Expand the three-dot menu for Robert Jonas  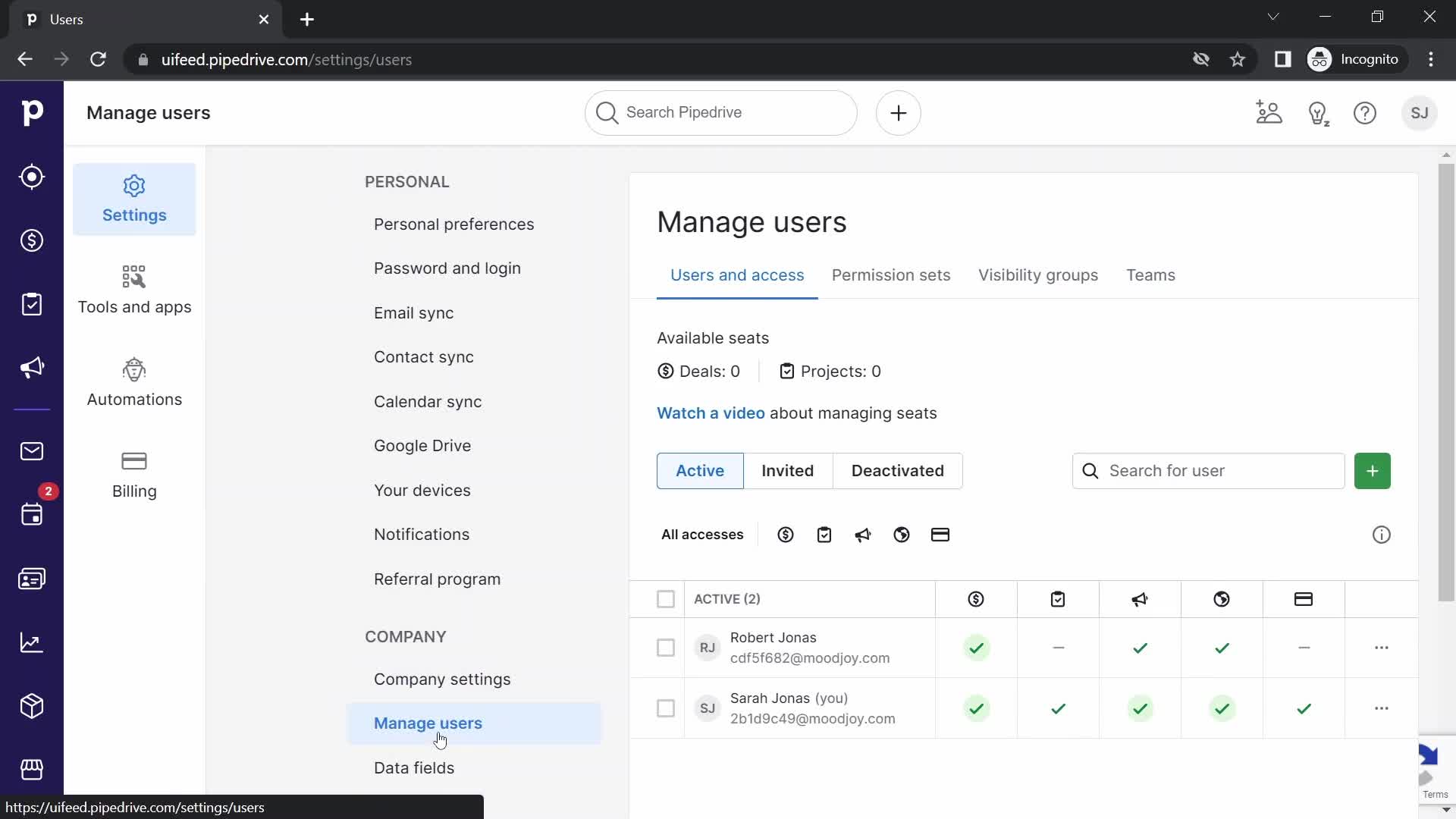[1382, 647]
